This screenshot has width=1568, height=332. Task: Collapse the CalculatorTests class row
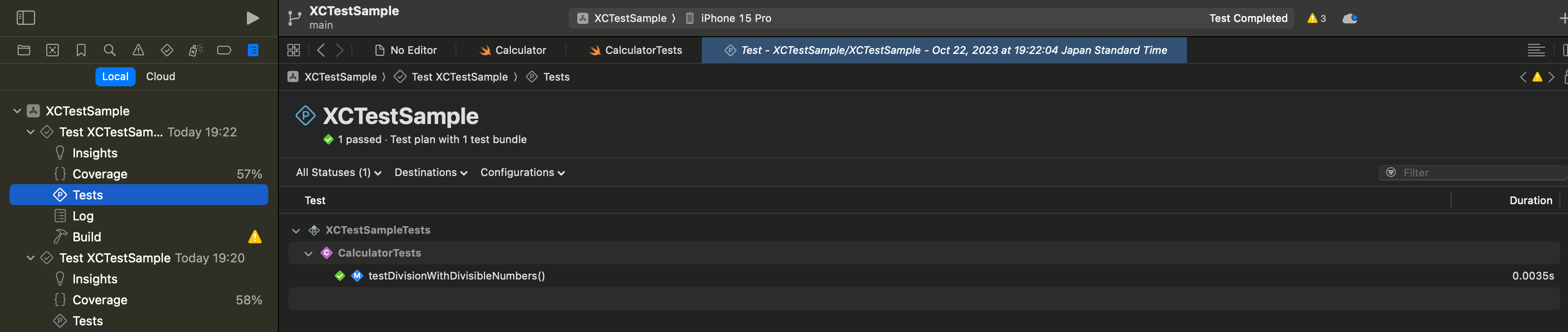308,253
